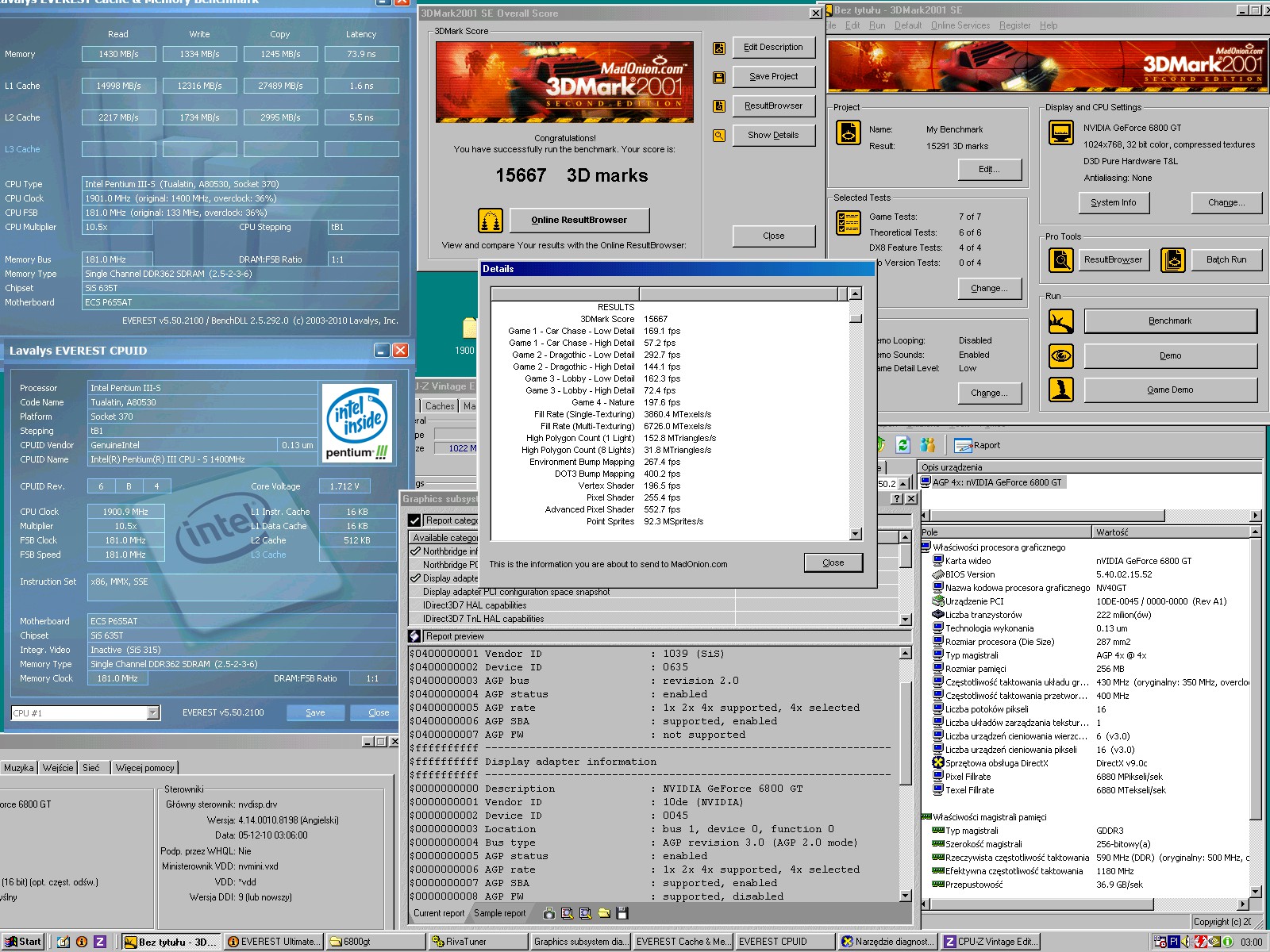Click the Report preview pane icon
The width and height of the screenshot is (1270, 952).
[x=414, y=636]
